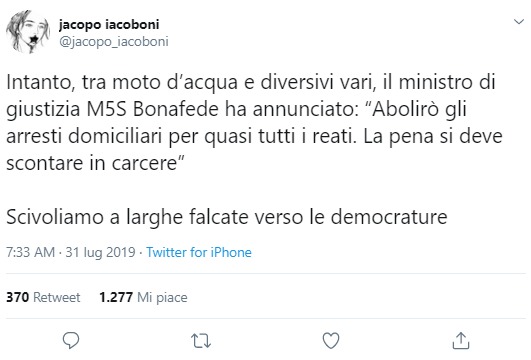The height and width of the screenshot is (360, 531).
Task: Click the 31 lug 2019 date
Action: click(100, 252)
